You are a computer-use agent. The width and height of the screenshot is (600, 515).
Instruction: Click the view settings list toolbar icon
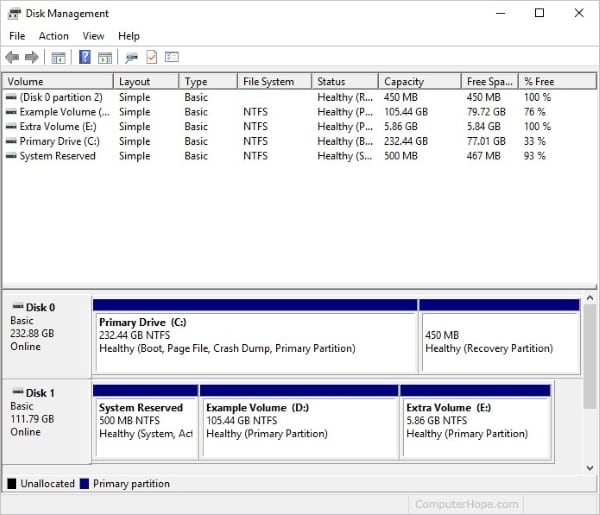coord(172,57)
